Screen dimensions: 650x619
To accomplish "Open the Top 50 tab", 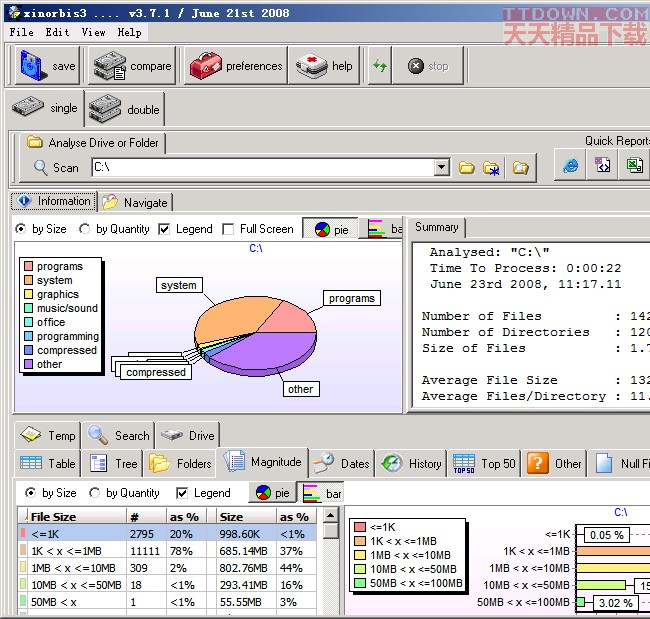I will click(x=484, y=463).
